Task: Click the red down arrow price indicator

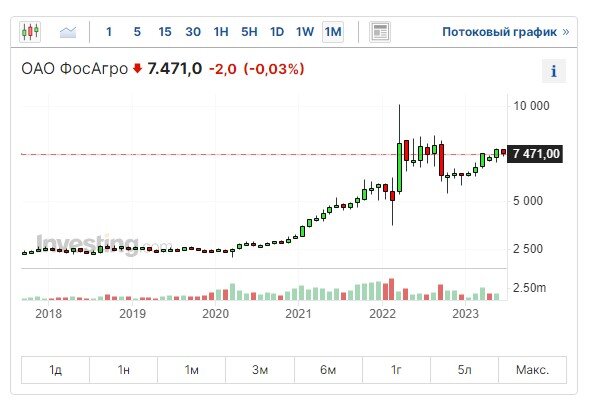Action: pyautogui.click(x=137, y=68)
